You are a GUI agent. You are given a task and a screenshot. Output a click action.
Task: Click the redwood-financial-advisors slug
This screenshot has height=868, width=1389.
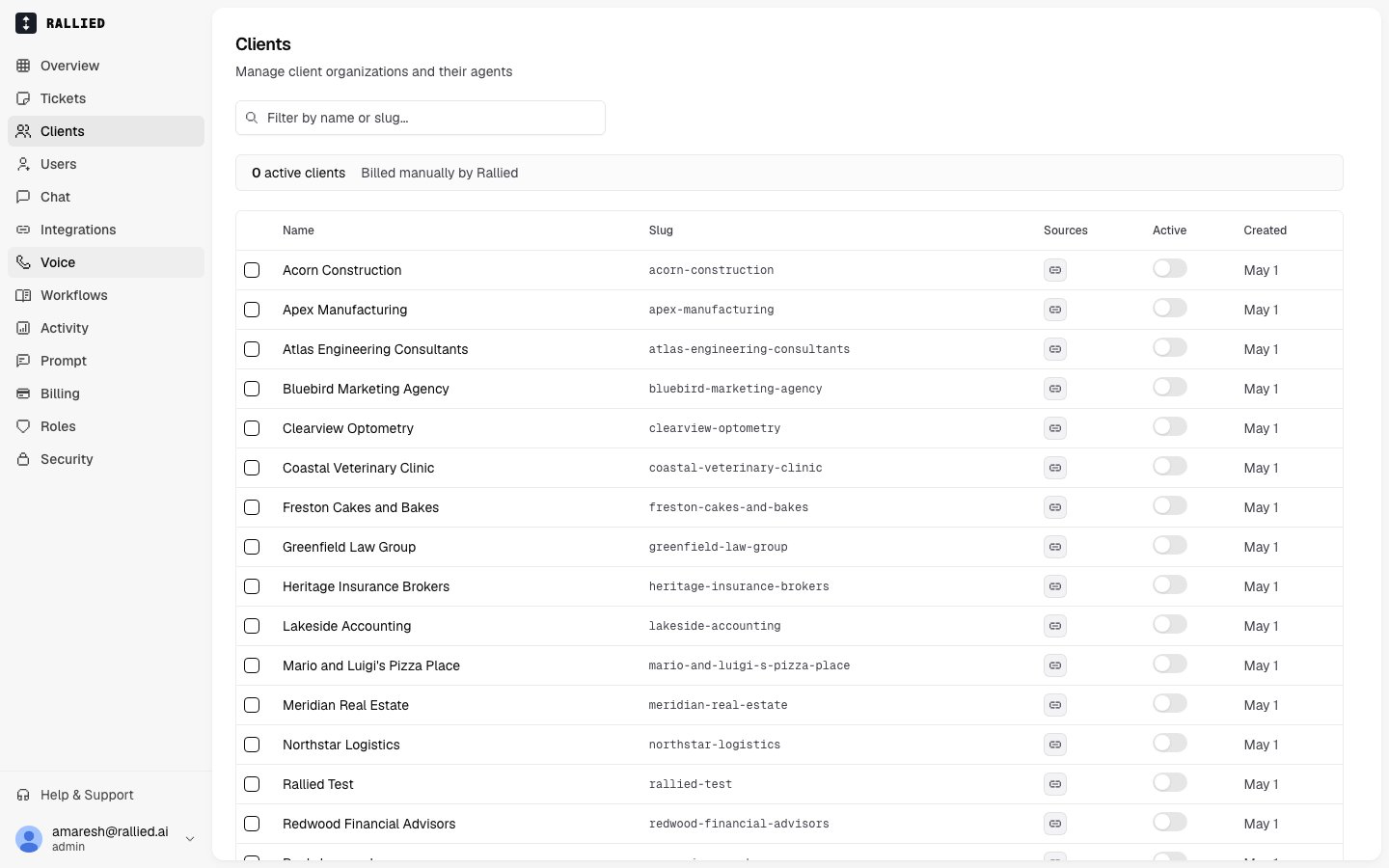tap(739, 824)
